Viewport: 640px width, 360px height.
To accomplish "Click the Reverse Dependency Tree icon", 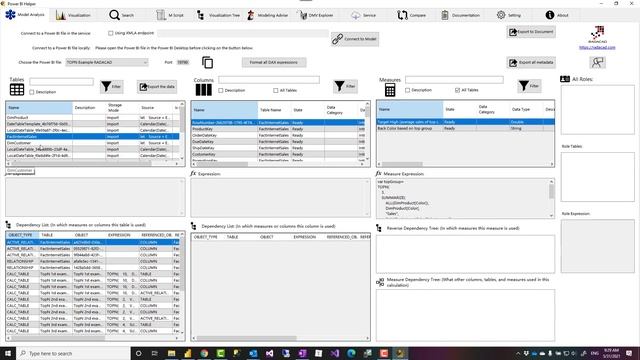I will (379, 229).
